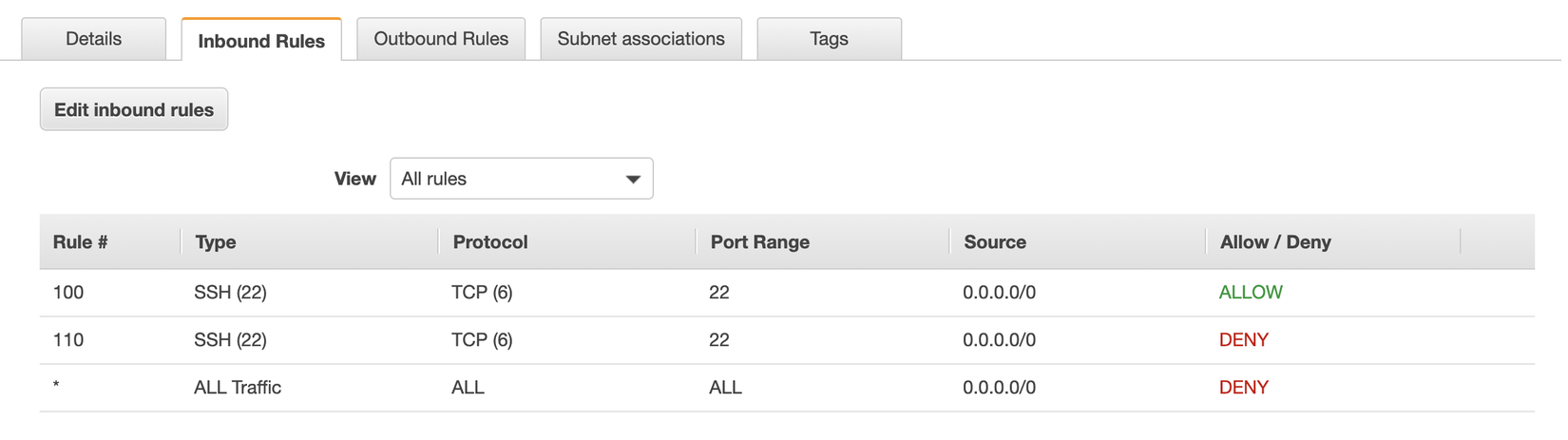Click the asterisk default rule number
Viewport: 1568px width, 440px height.
(x=57, y=386)
